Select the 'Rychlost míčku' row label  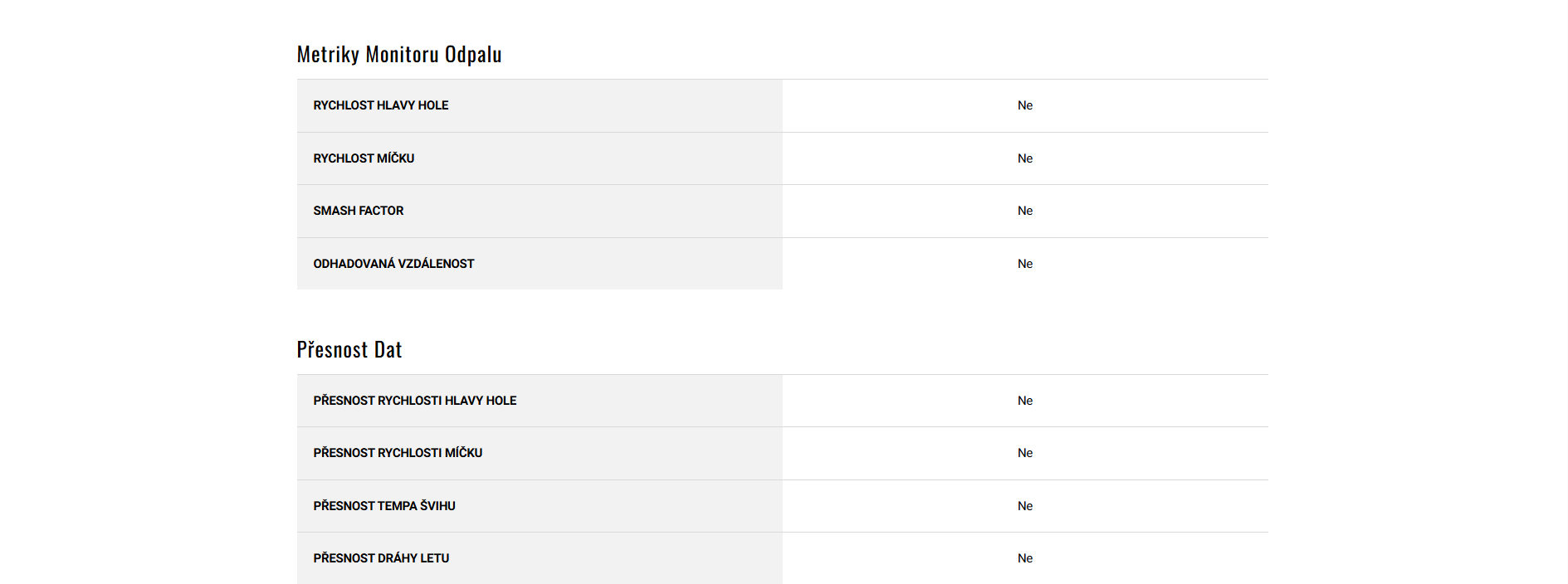364,158
